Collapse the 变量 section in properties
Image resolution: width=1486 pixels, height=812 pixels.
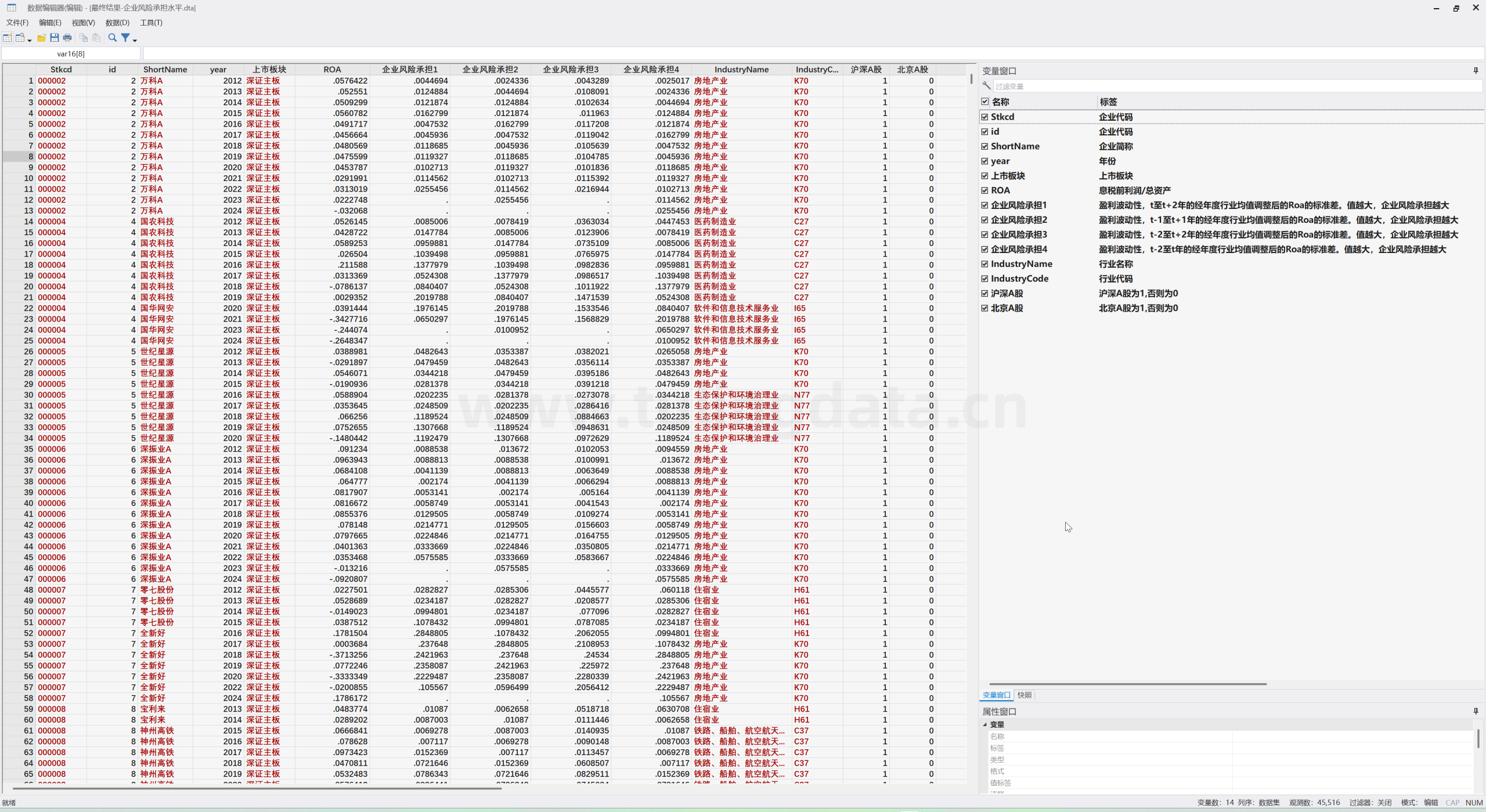pyautogui.click(x=985, y=724)
